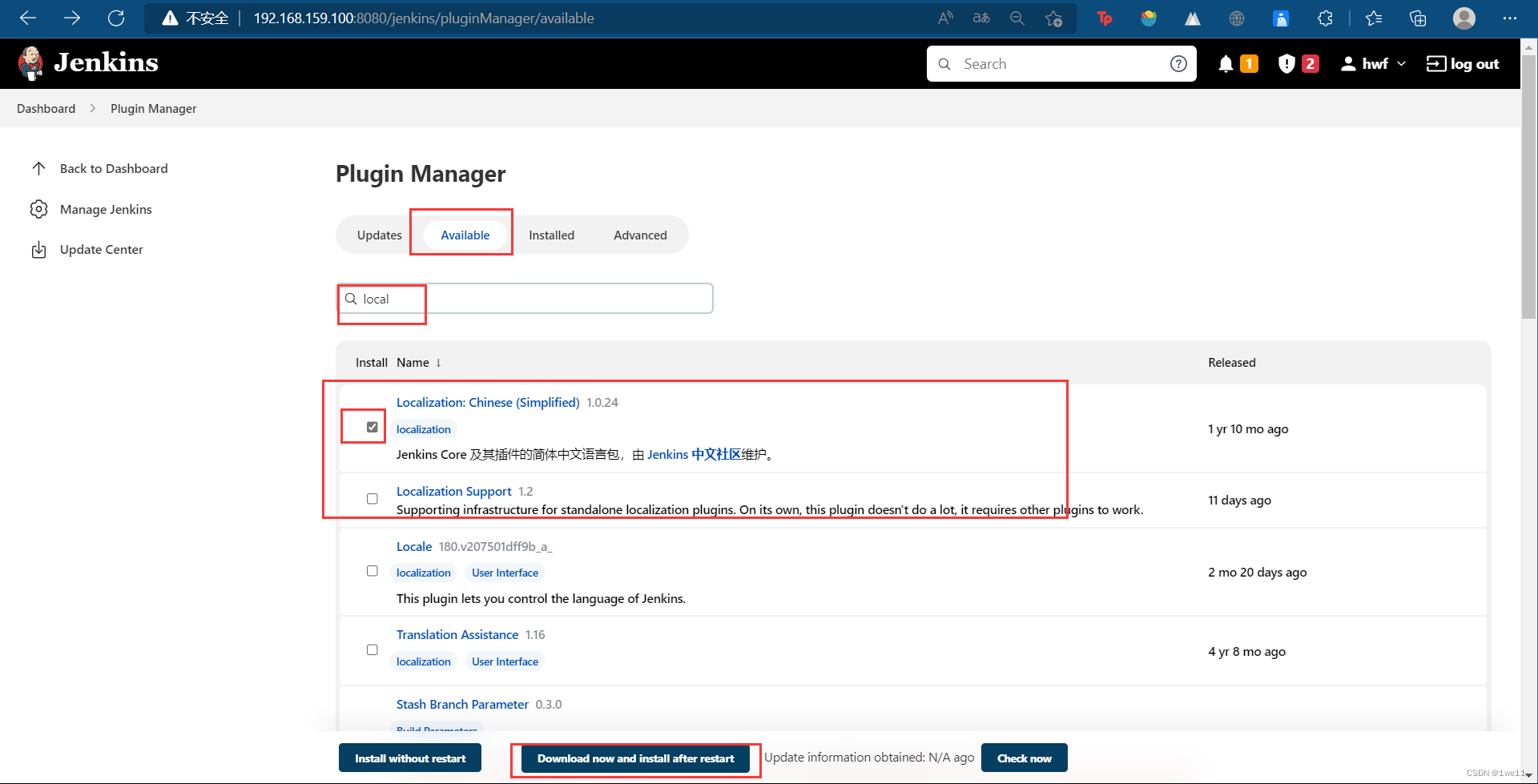The image size is (1538, 784).
Task: Check the Locale plugin checkbox
Action: (x=372, y=571)
